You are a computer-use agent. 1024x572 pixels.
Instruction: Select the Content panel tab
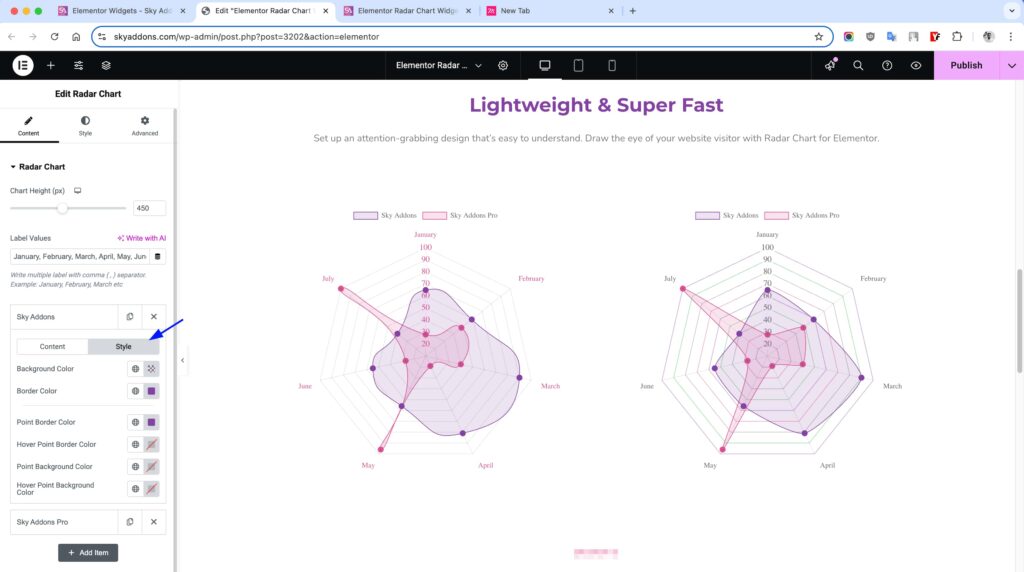[29, 126]
